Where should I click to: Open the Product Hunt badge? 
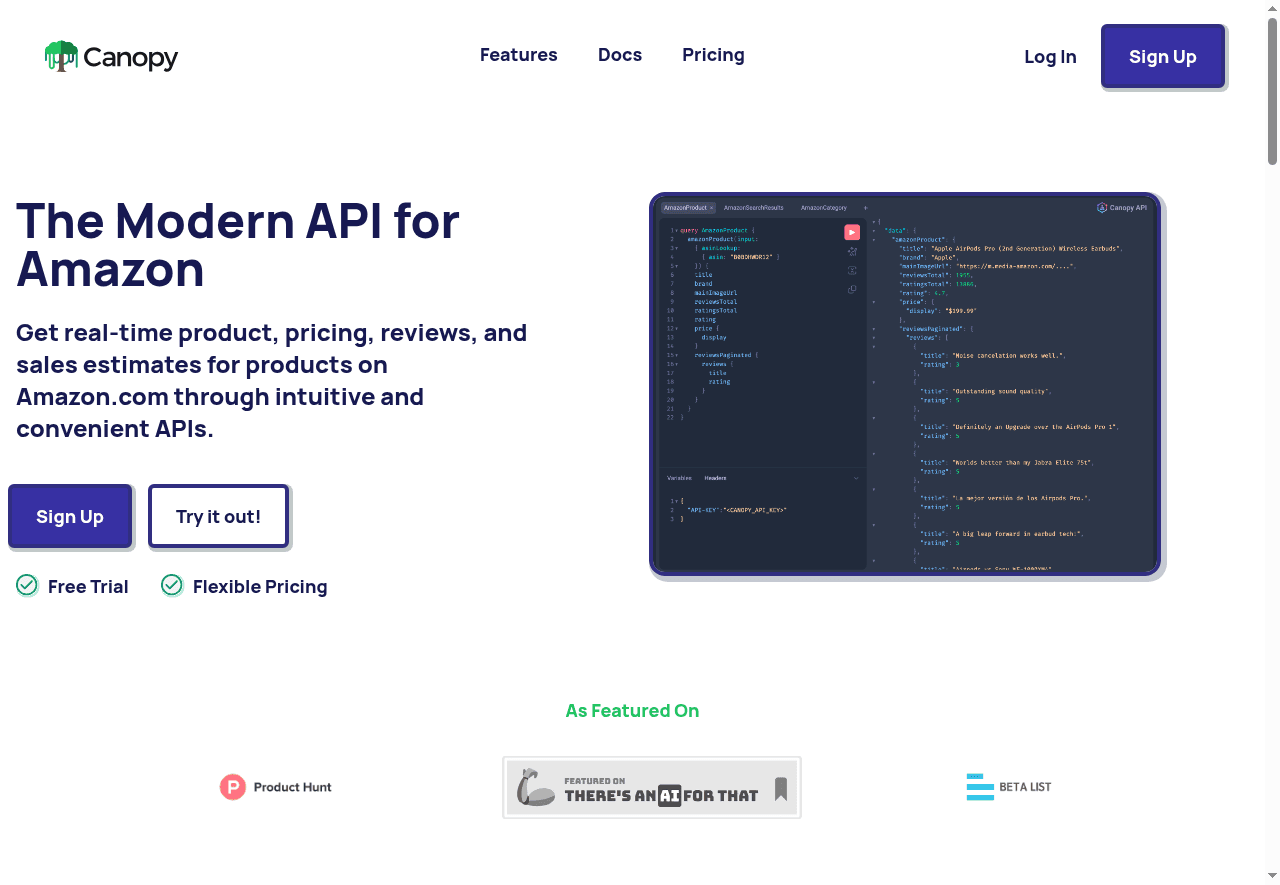(x=275, y=787)
